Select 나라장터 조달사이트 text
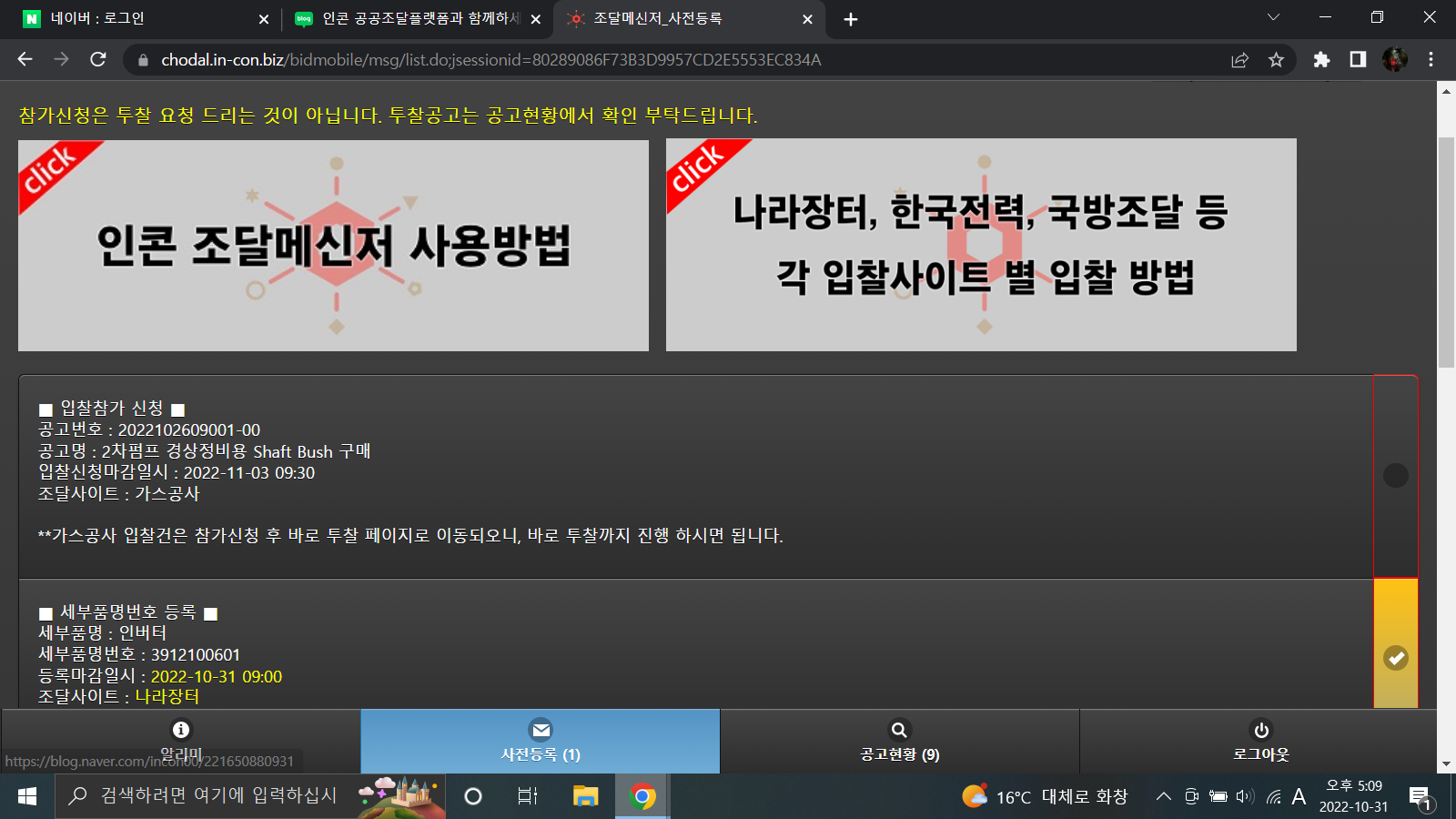Screen dimensions: 1456x819 (167, 696)
